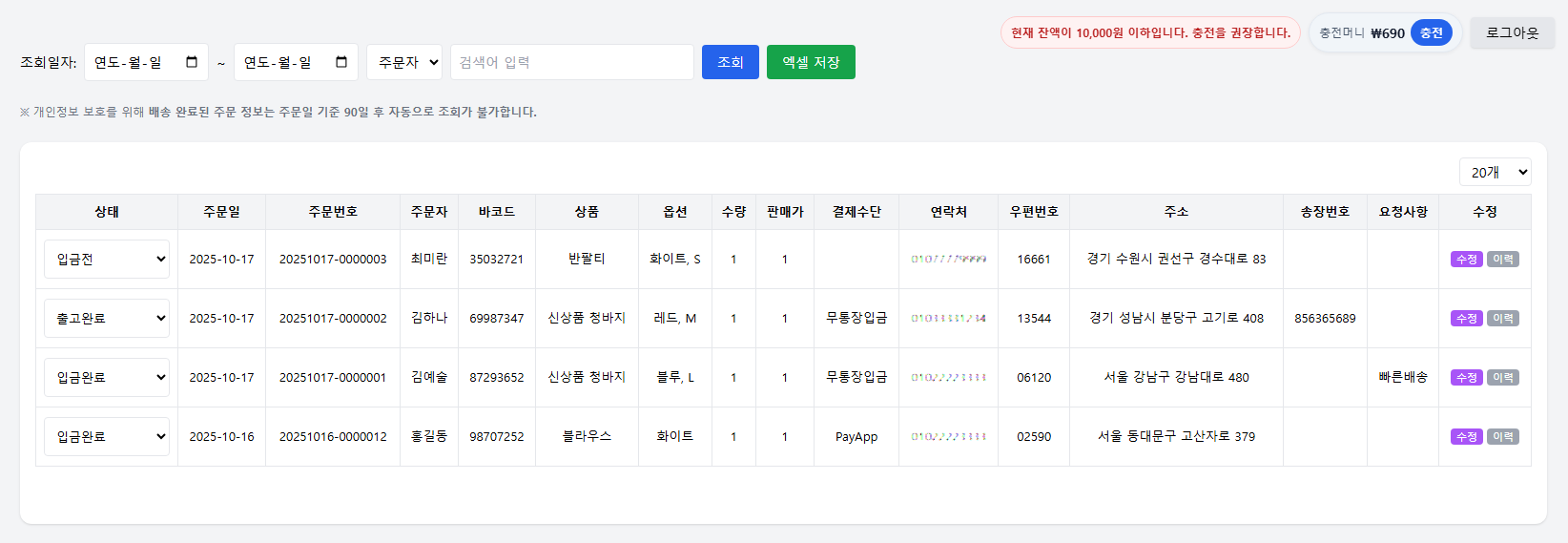Click the 결제수단 column header
This screenshot has height=543, width=1568.
(856, 212)
